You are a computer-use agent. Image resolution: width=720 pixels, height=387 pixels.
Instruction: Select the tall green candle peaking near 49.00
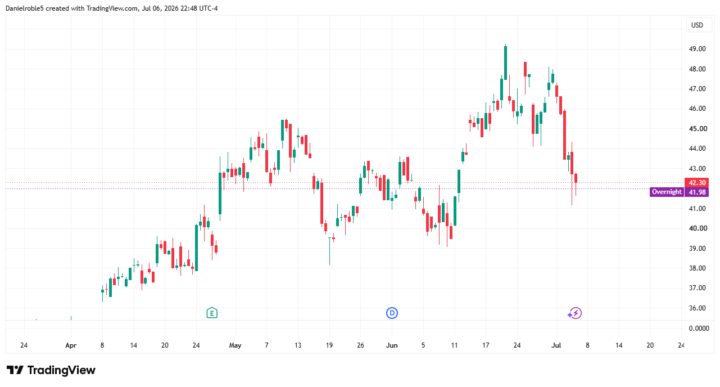coord(506,62)
